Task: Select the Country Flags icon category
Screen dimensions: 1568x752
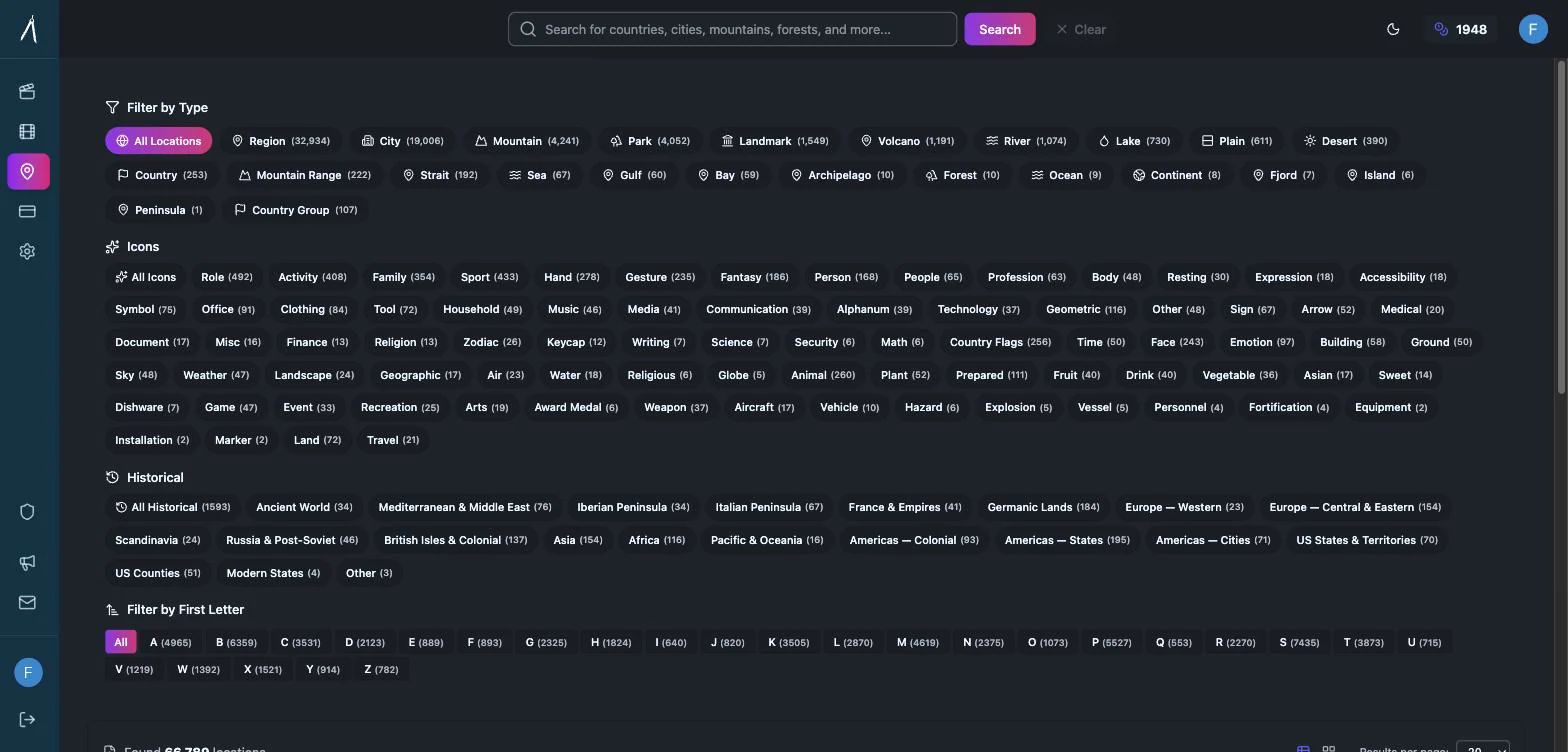Action: coord(1000,342)
